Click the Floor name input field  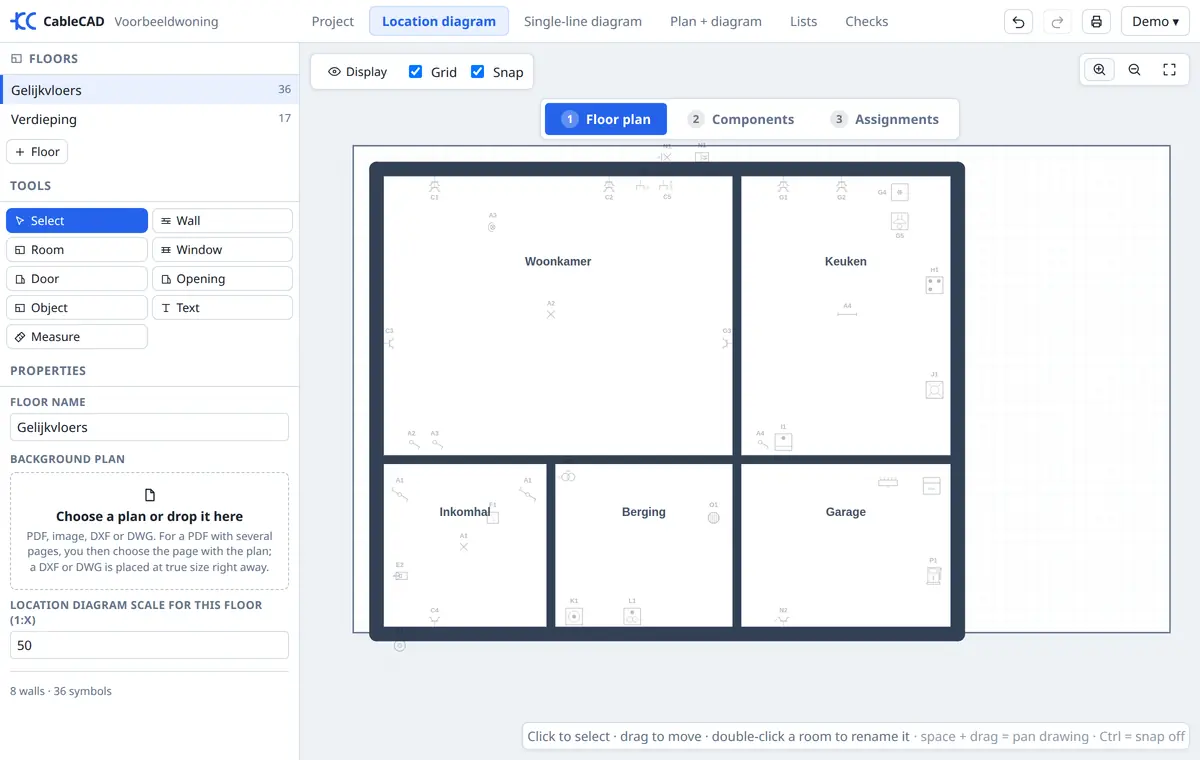(x=150, y=428)
